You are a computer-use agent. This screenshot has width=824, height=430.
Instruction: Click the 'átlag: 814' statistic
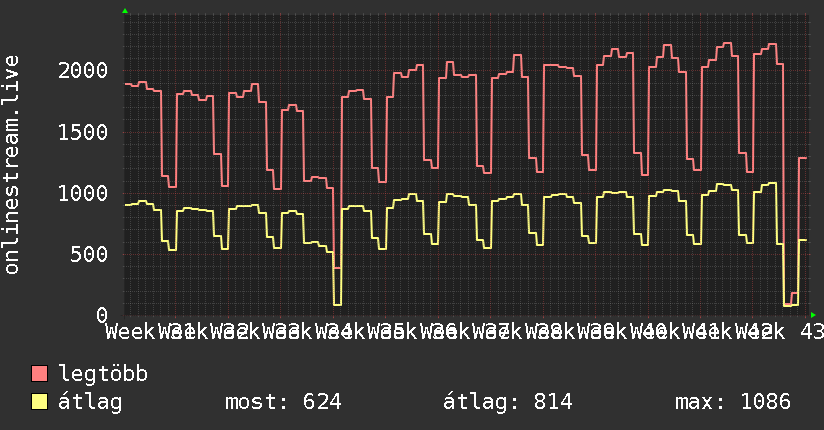click(508, 402)
